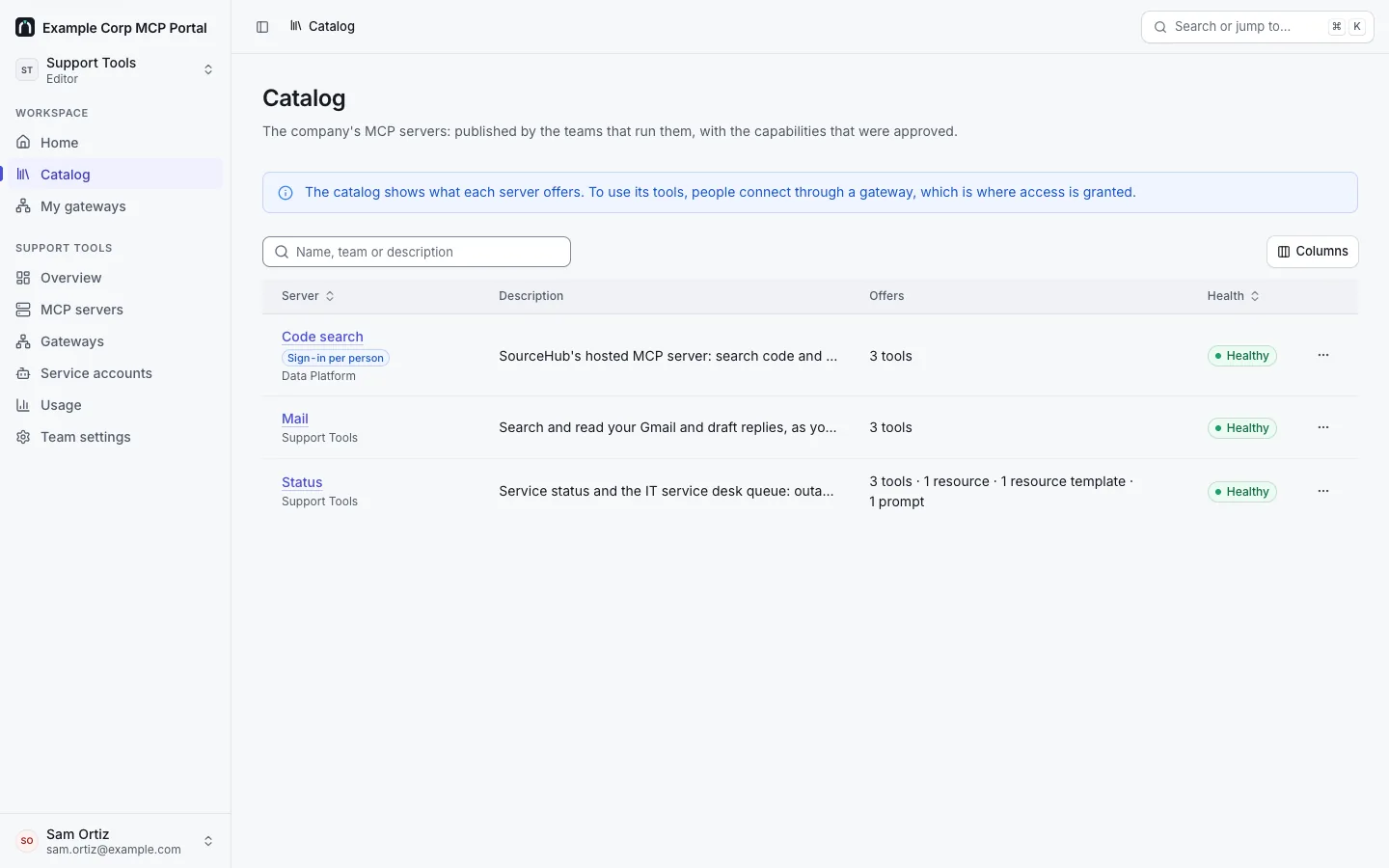Click the Offers column header
Image resolution: width=1389 pixels, height=868 pixels.
click(x=886, y=296)
